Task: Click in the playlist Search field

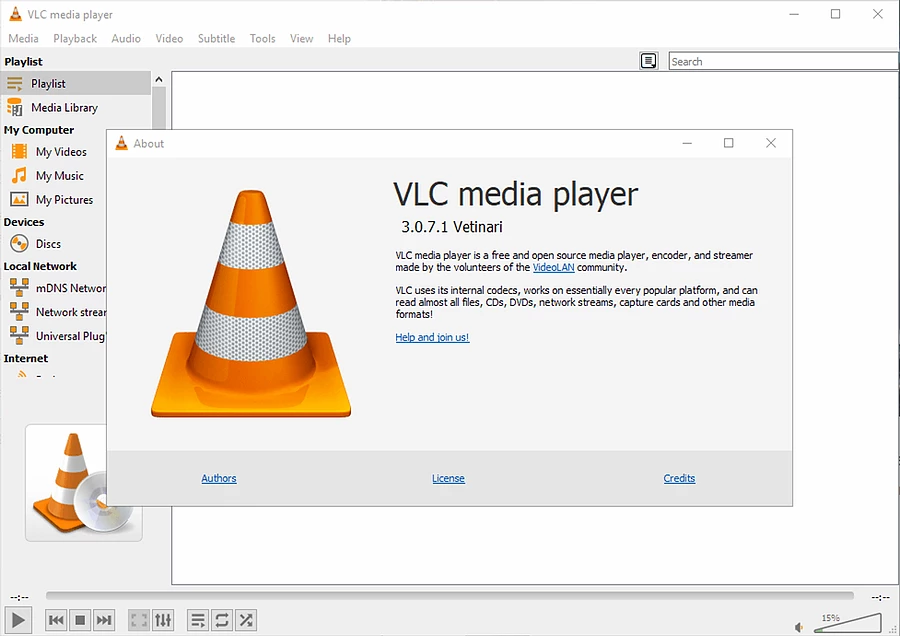Action: (x=782, y=61)
